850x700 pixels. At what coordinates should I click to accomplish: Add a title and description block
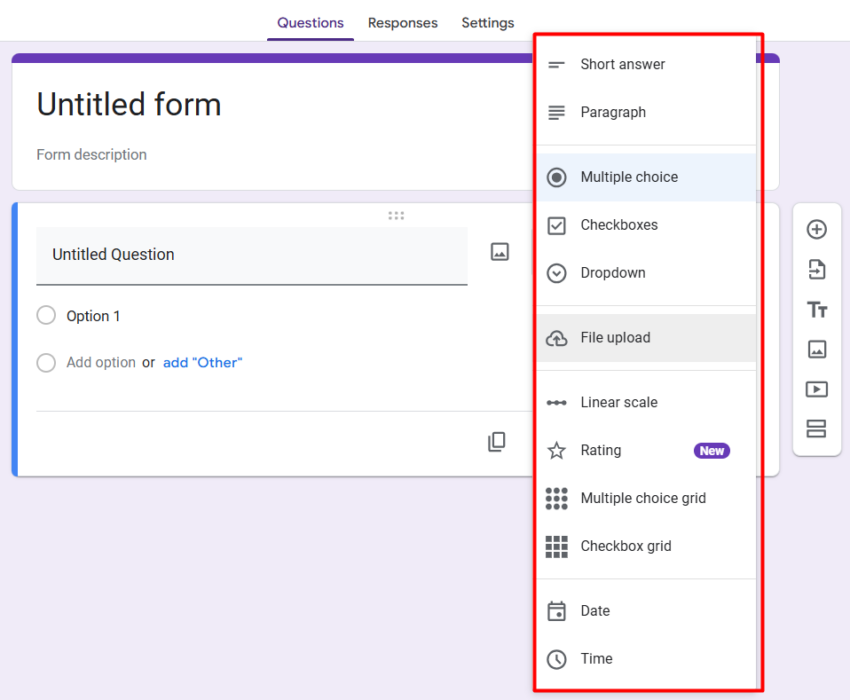(x=816, y=310)
